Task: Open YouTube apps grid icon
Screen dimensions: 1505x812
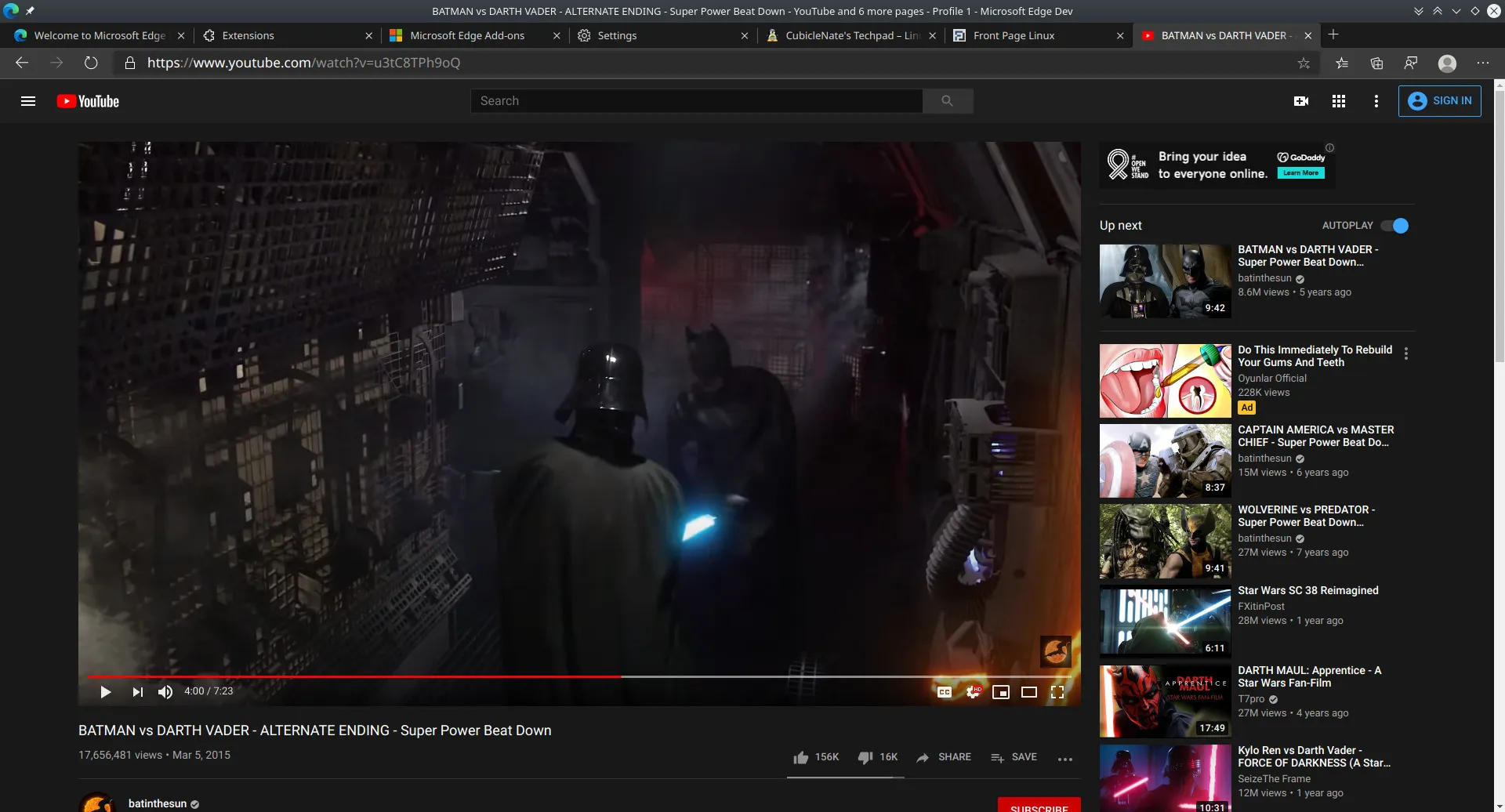Action: (1339, 101)
